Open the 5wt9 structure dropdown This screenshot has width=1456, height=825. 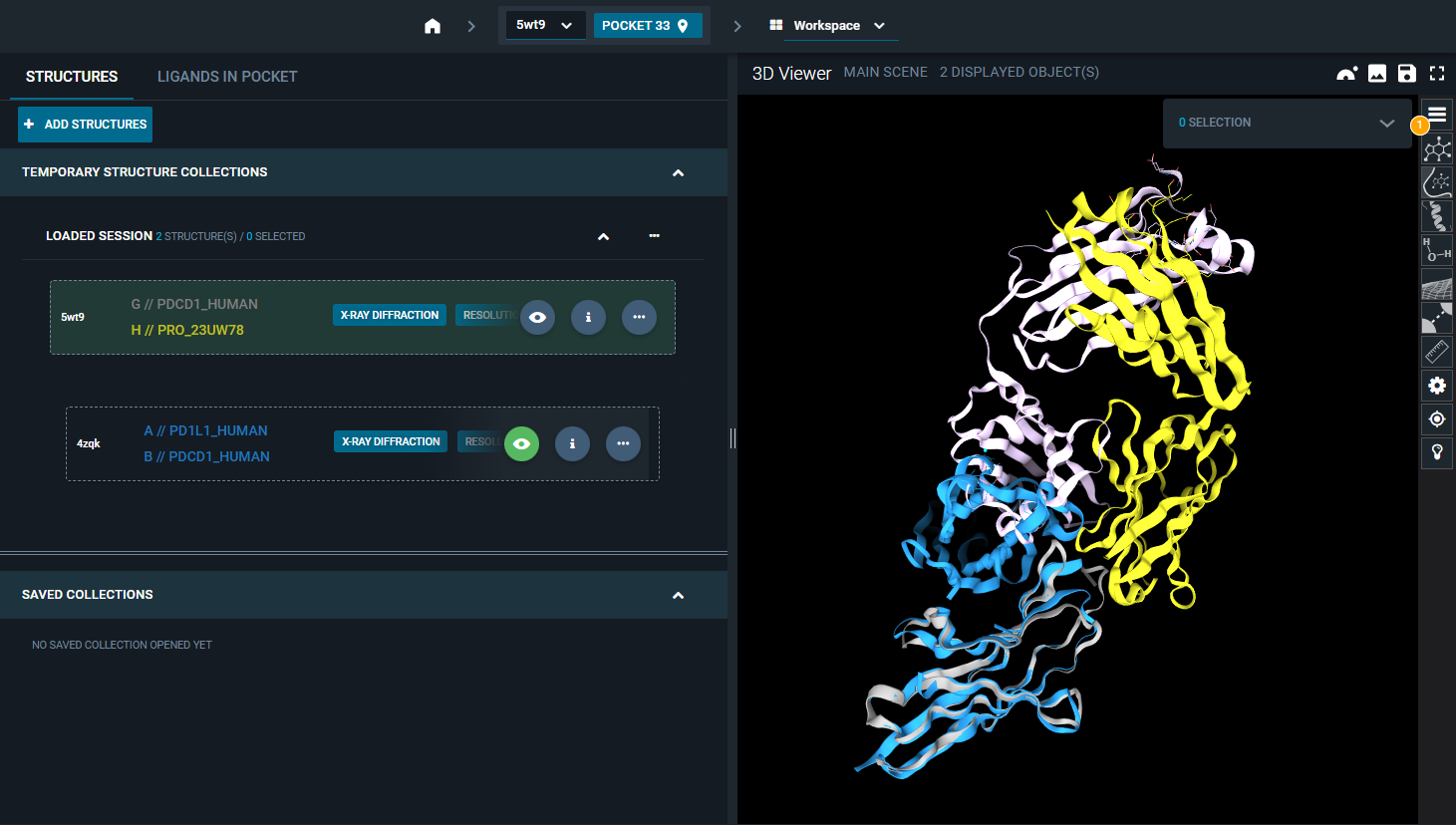coord(544,25)
